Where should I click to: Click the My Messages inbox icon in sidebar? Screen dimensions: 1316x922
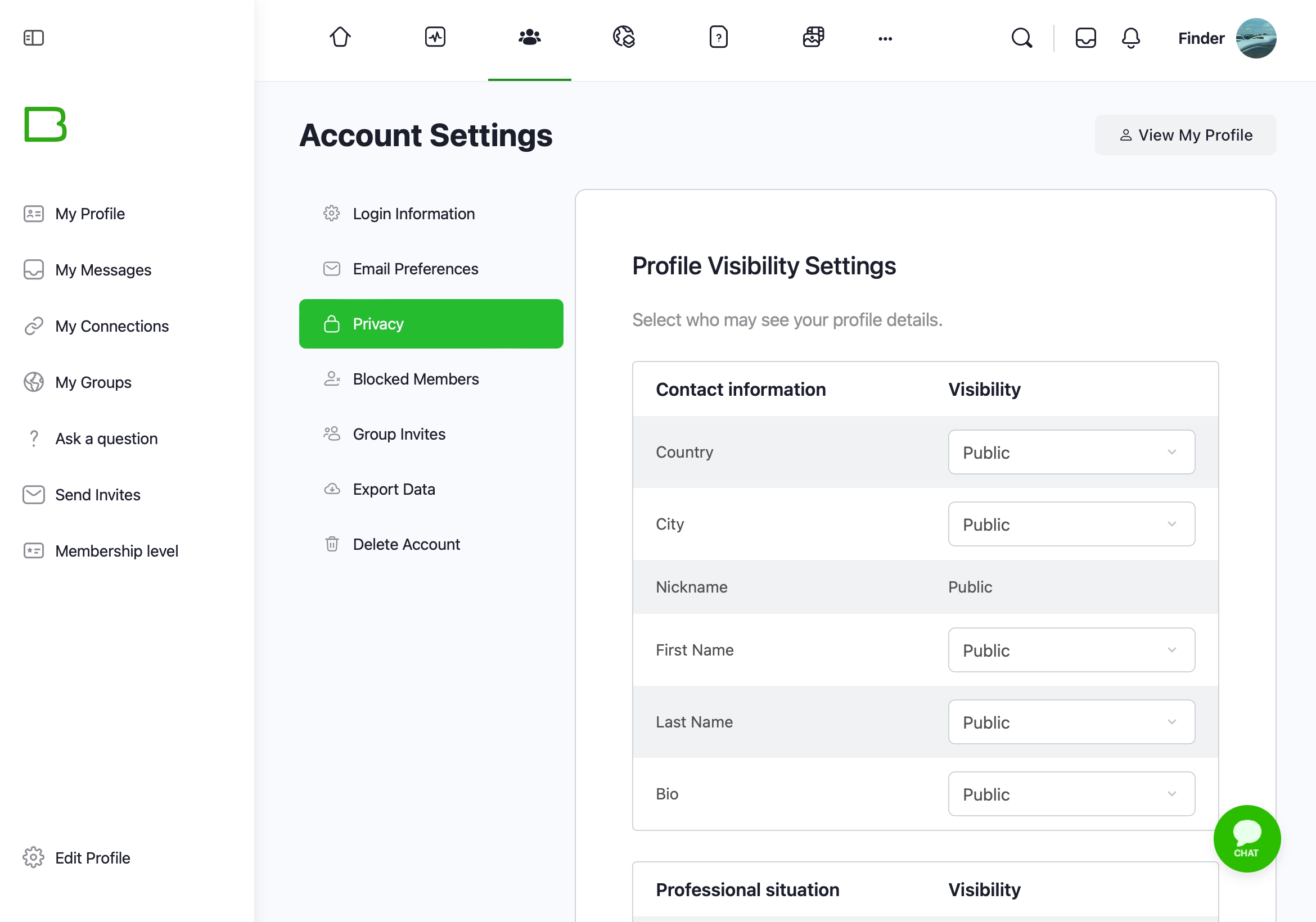point(34,269)
